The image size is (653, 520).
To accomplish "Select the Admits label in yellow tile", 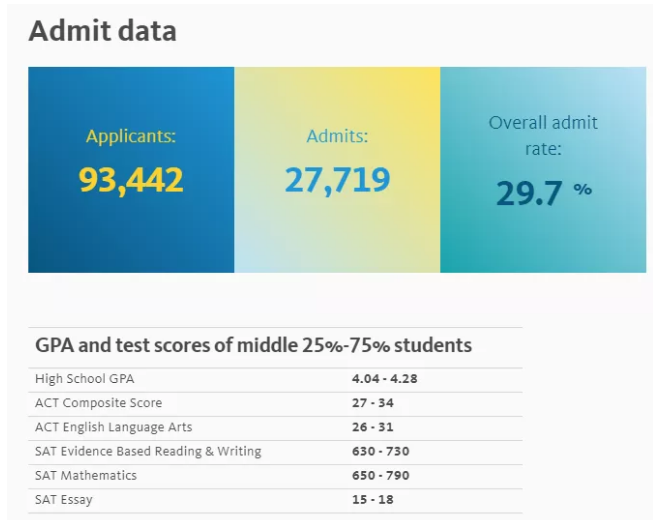I will [x=337, y=136].
